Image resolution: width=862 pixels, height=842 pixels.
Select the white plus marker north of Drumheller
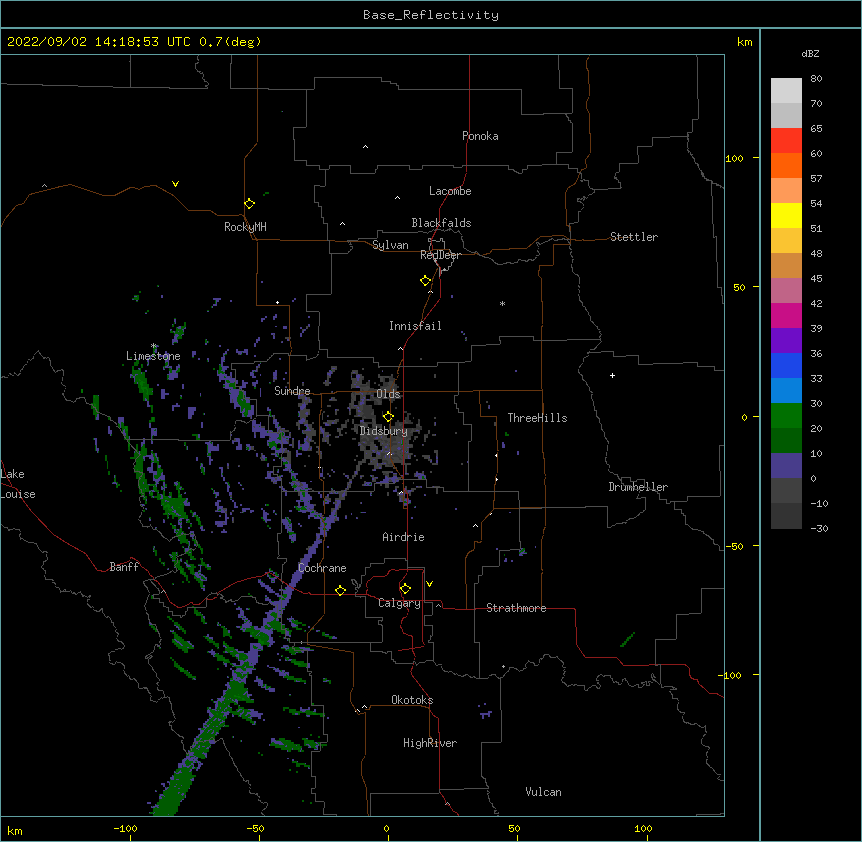612,375
